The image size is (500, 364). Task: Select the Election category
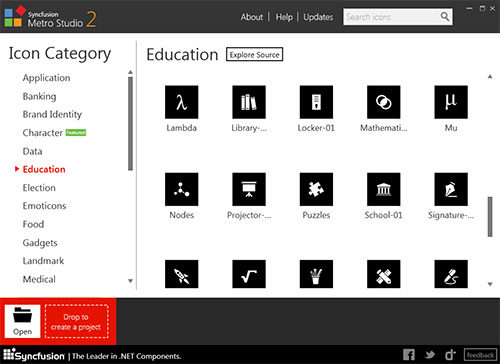tap(39, 188)
